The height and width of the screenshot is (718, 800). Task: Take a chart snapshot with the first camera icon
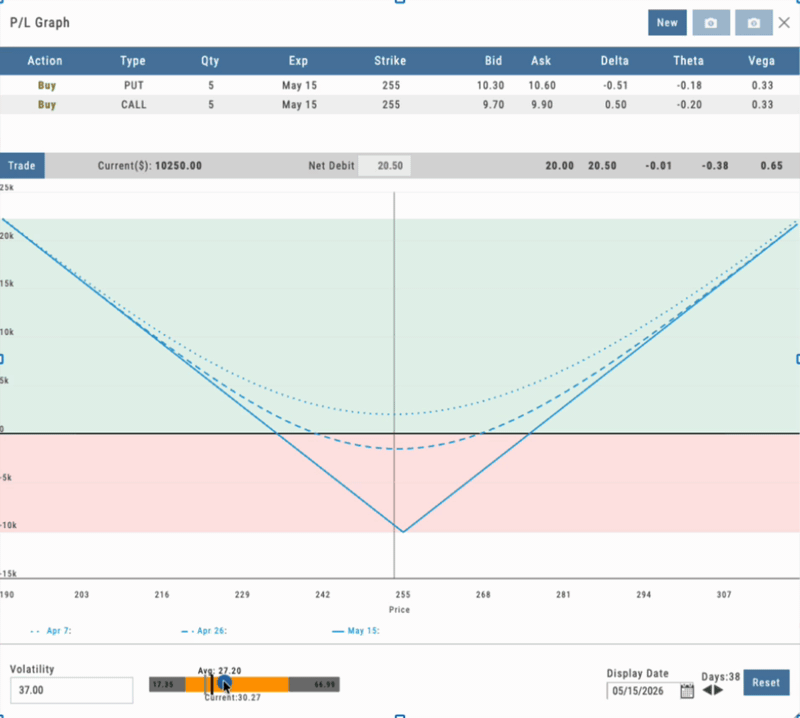711,22
